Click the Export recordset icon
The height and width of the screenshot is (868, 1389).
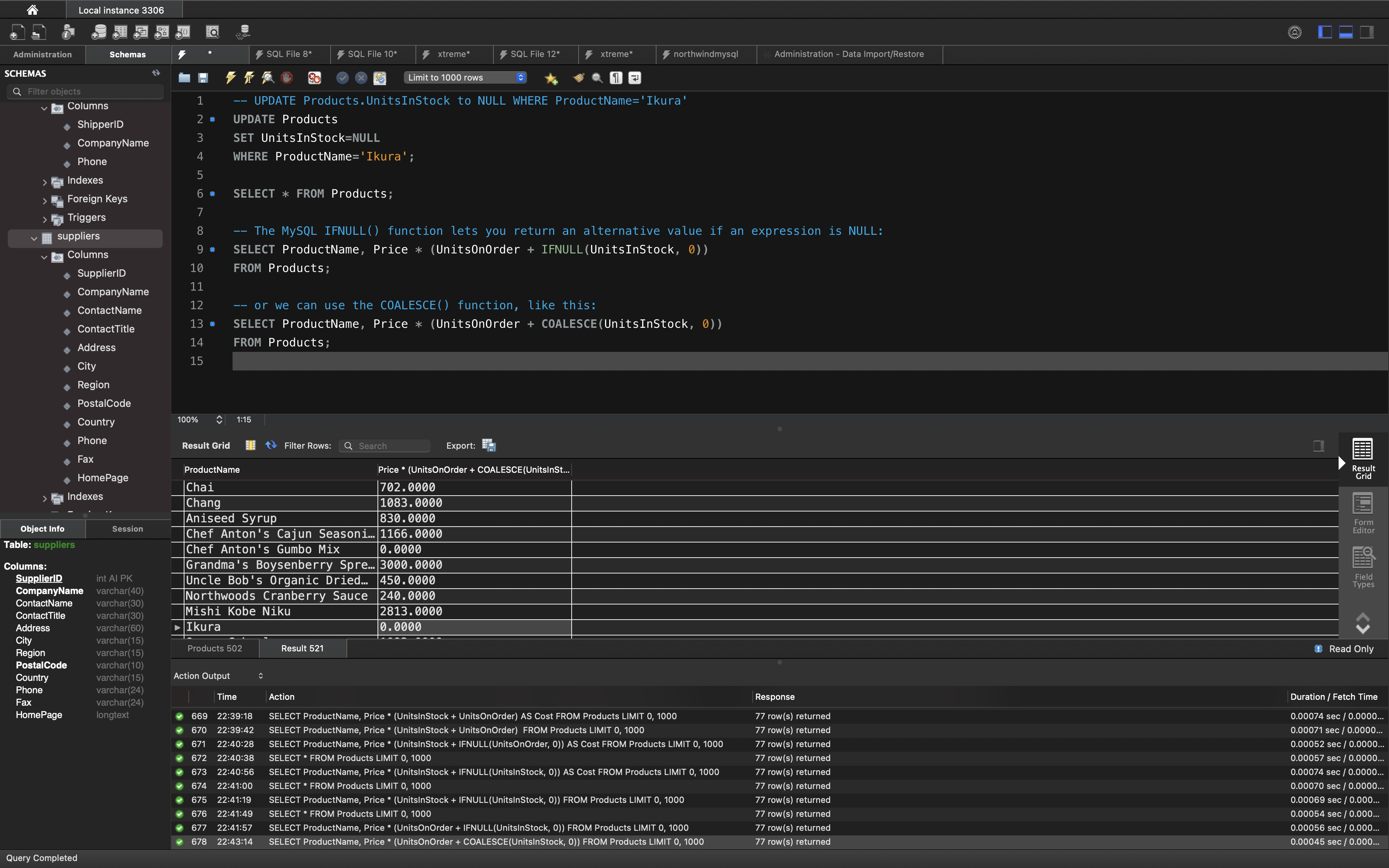click(488, 445)
